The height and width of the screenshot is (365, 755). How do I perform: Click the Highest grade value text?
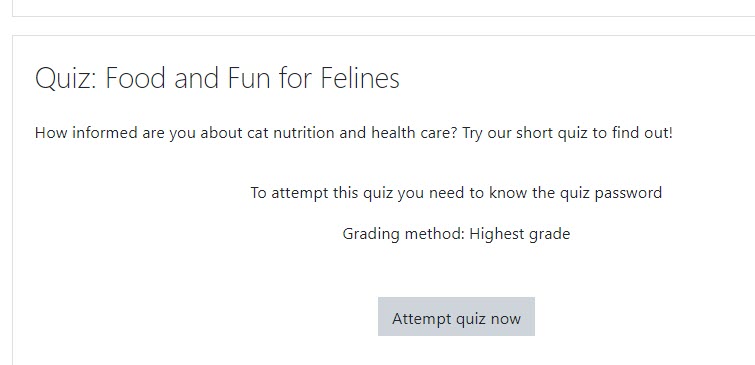520,234
